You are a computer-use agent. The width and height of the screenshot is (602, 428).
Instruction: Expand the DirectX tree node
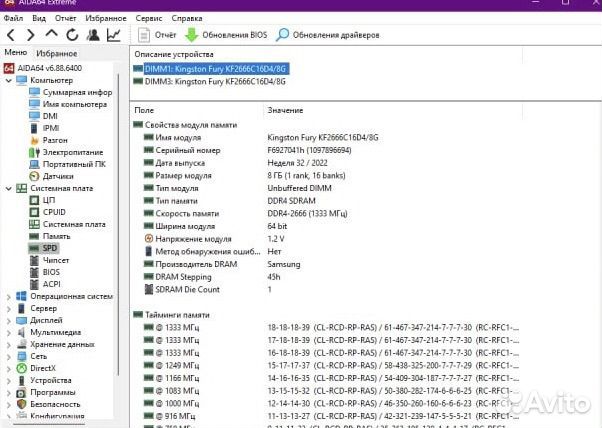point(8,369)
